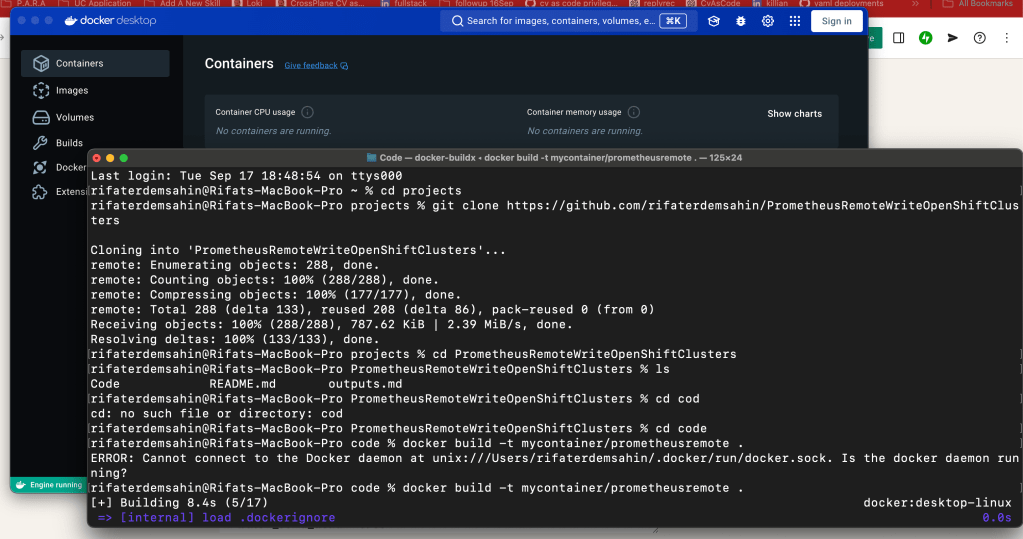Open browser three-dot menu

1007,38
